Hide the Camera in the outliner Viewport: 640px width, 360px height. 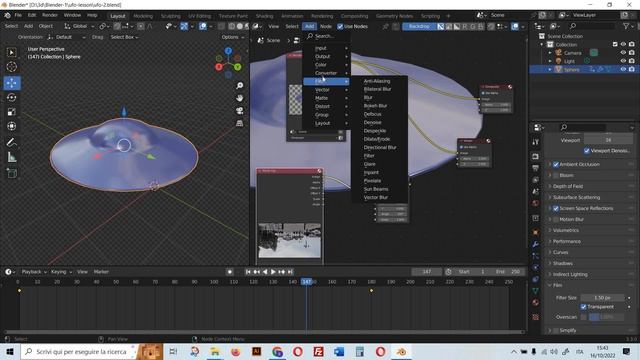pos(623,53)
